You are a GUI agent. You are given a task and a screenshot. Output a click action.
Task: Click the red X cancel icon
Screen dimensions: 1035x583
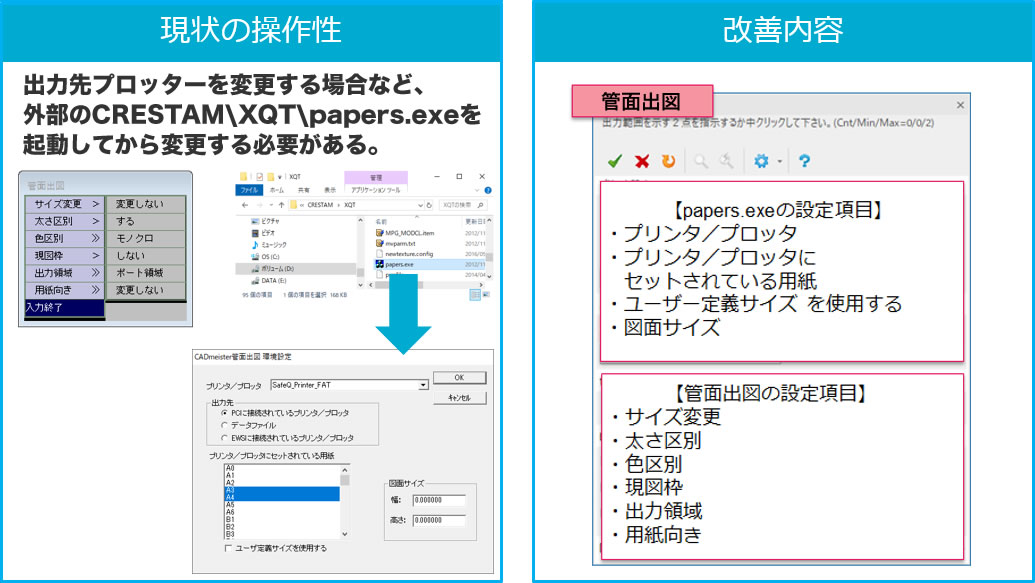[642, 160]
